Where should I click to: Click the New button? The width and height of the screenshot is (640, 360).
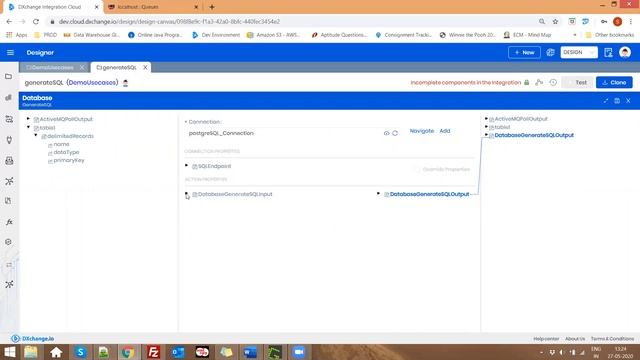[524, 53]
